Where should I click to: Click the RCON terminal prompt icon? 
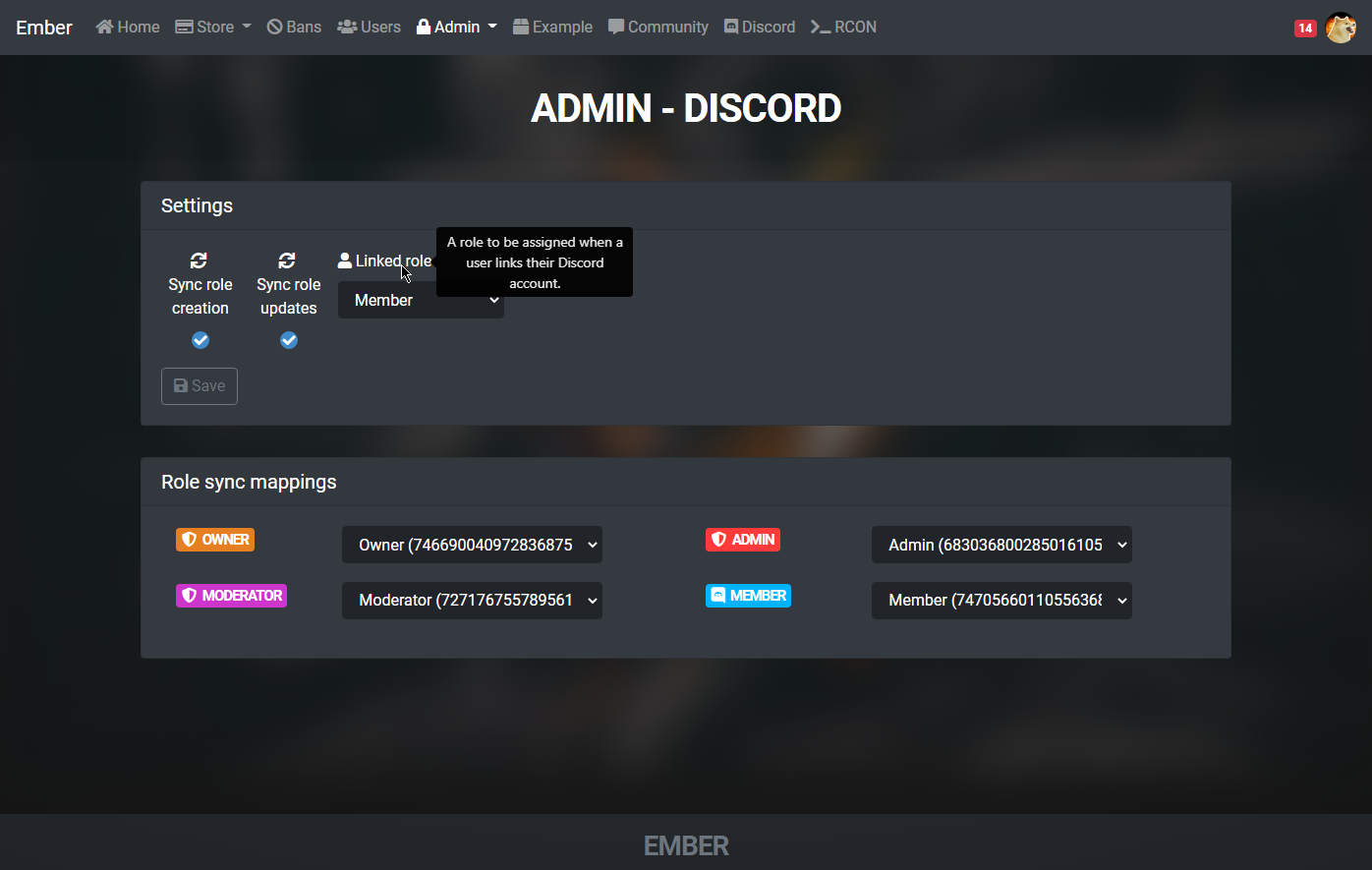[821, 27]
